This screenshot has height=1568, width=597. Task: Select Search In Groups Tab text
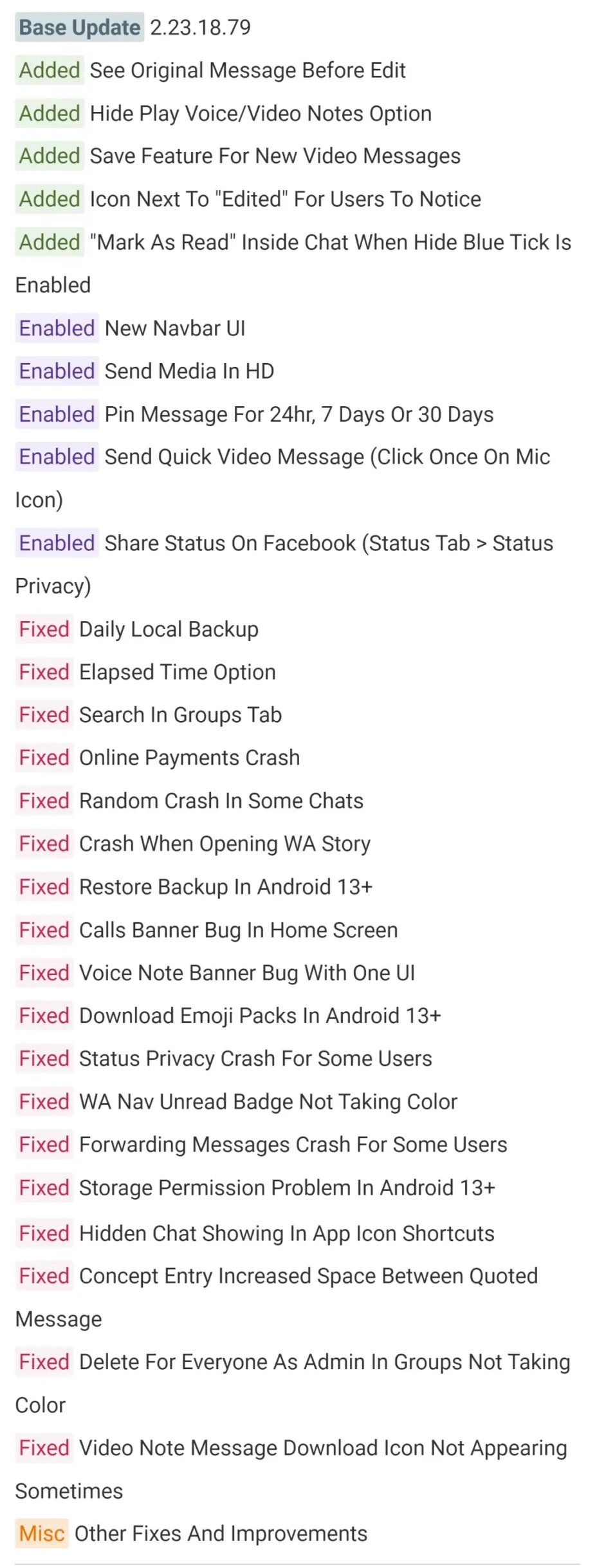(180, 715)
